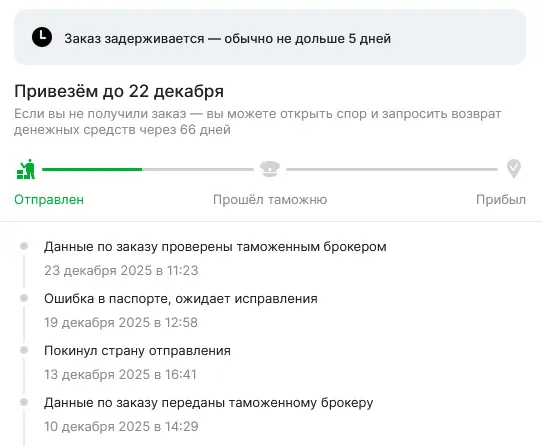Click the gray progress bar toward Прибыл
The image size is (542, 446).
coord(392,169)
